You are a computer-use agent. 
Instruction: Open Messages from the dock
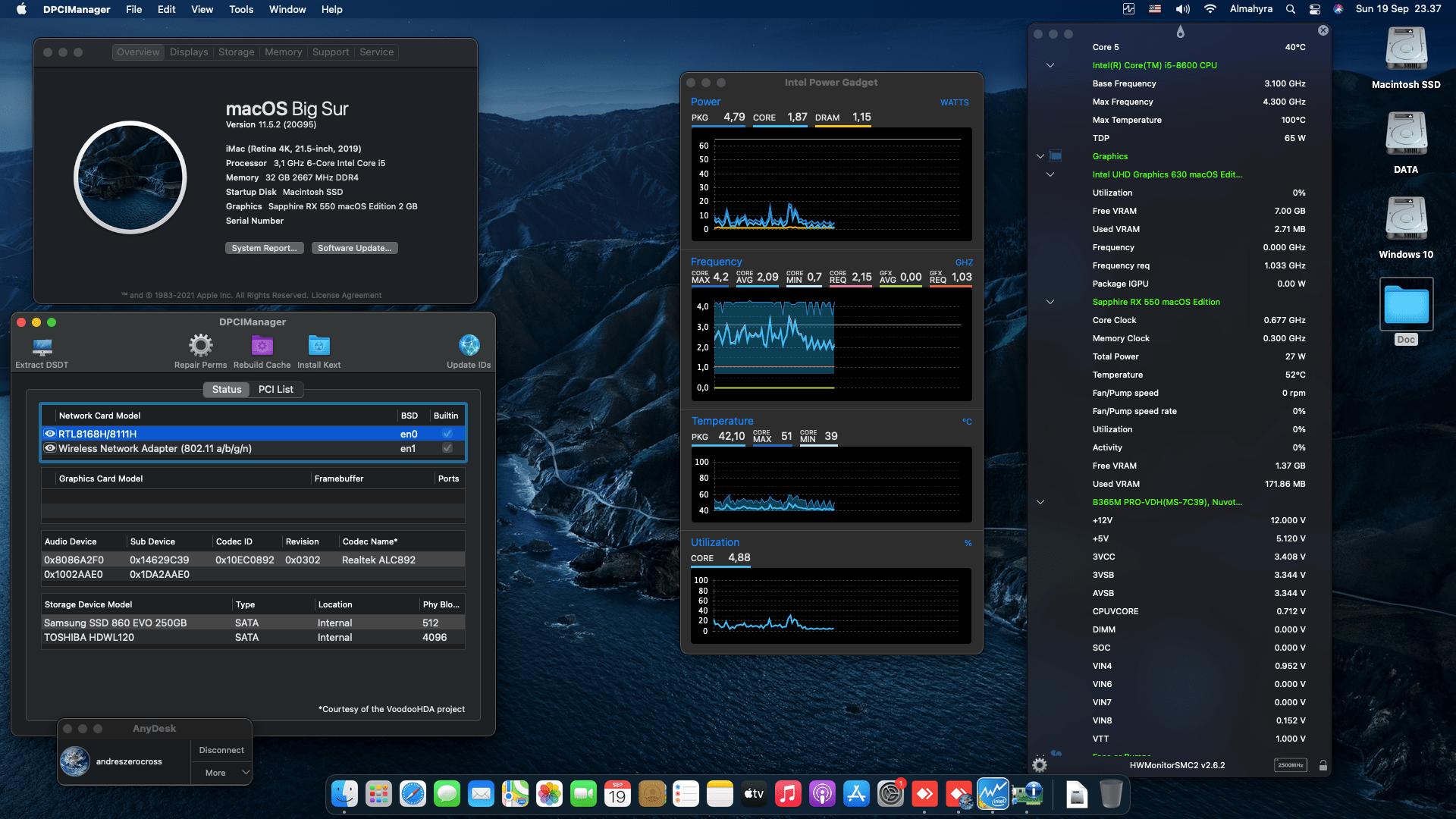(x=447, y=794)
